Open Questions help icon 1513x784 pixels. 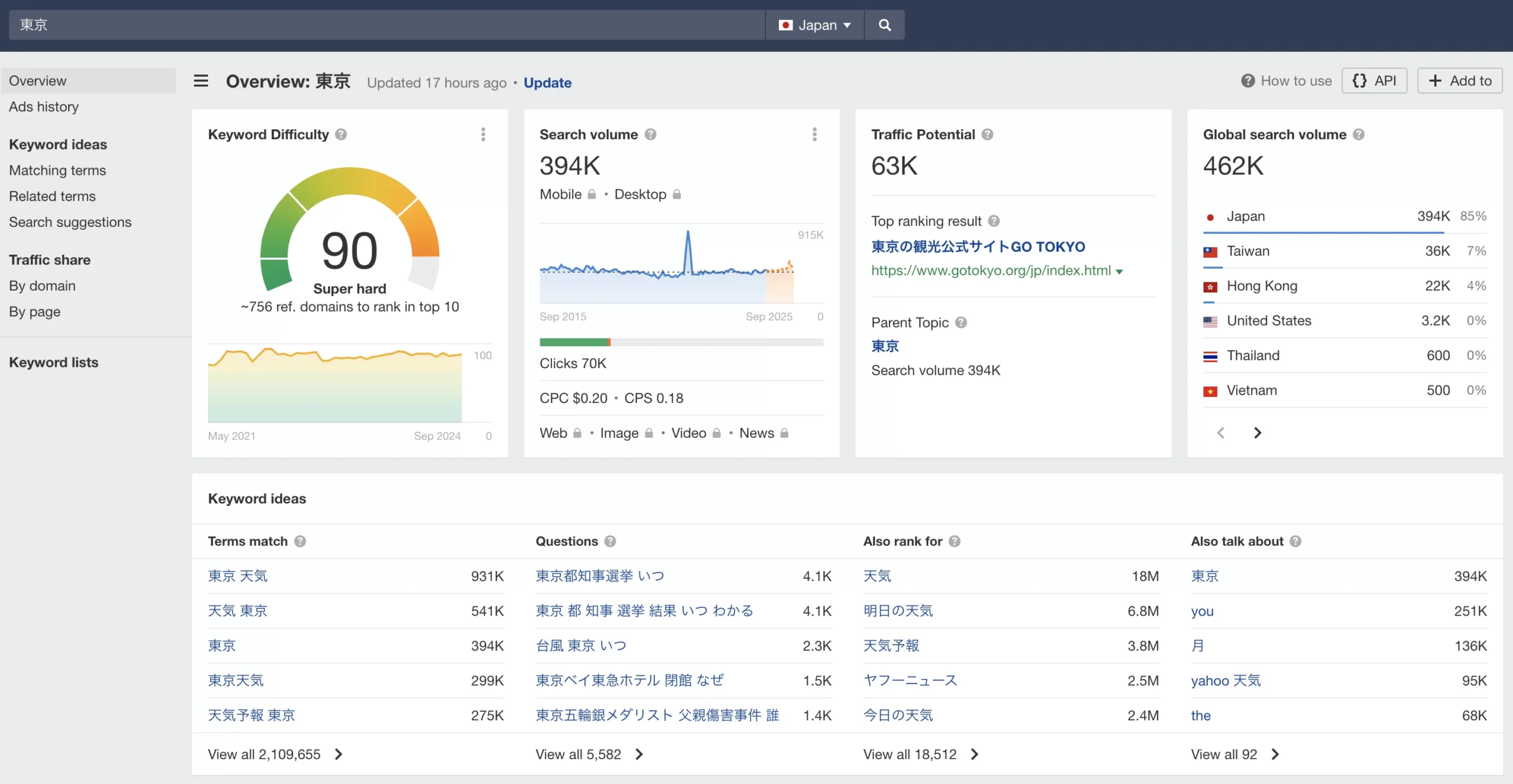click(x=610, y=541)
